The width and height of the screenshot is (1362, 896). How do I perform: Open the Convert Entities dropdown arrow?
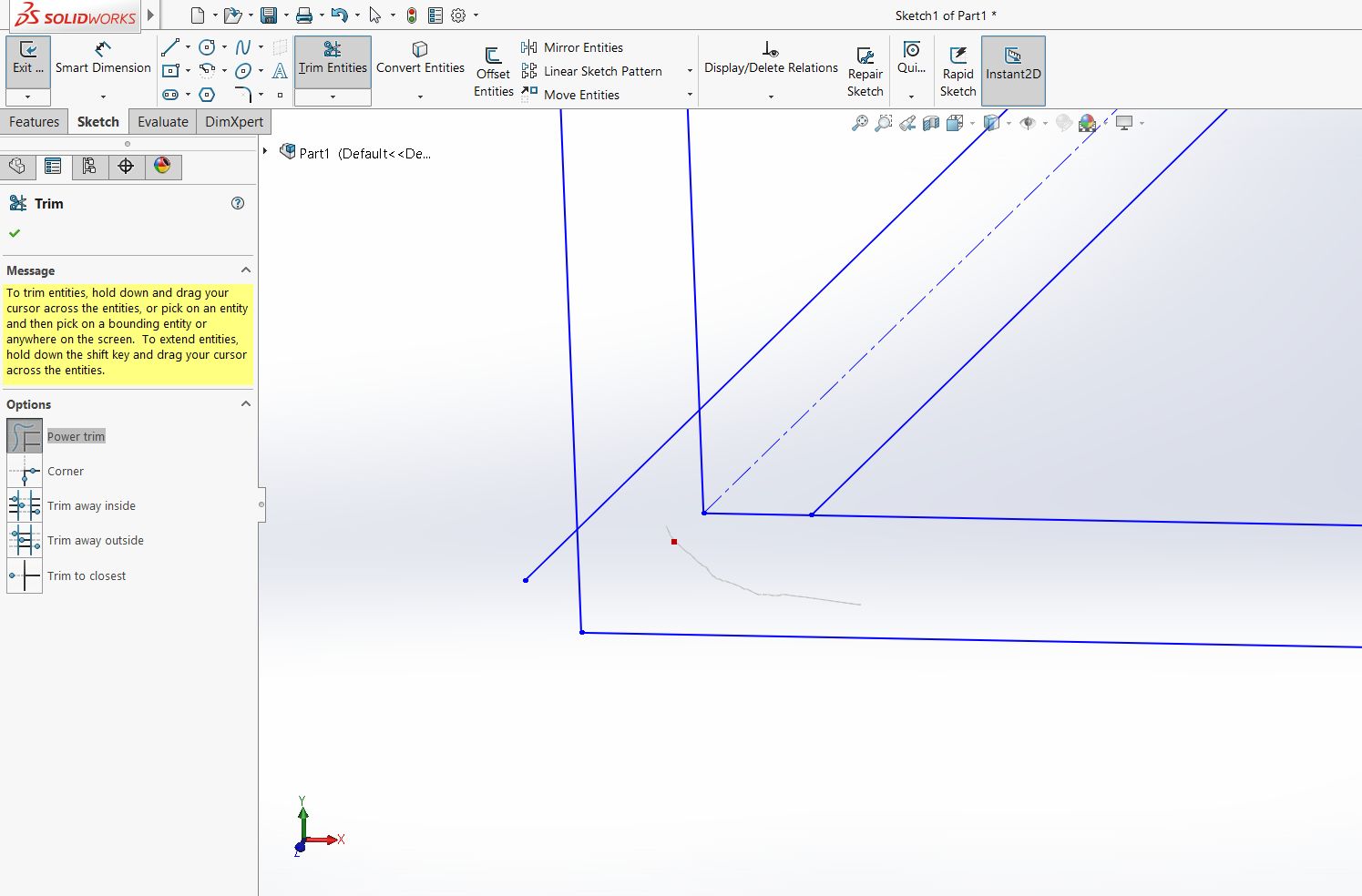tap(420, 97)
